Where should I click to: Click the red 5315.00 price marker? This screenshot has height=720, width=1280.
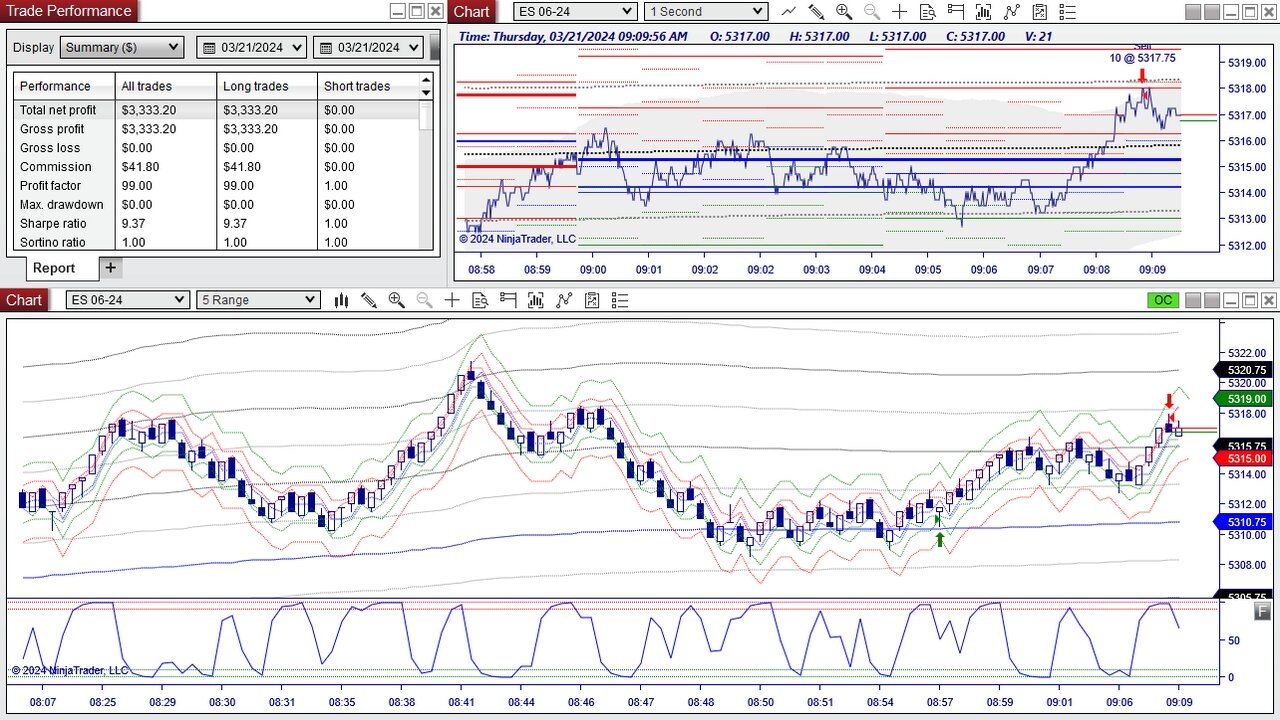click(1243, 458)
